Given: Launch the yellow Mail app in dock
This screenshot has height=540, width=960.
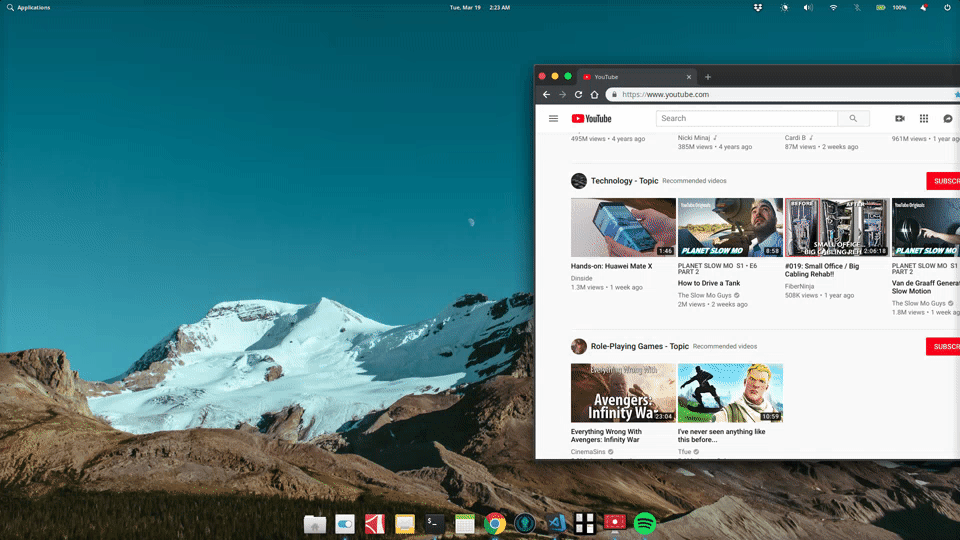Looking at the screenshot, I should (405, 524).
